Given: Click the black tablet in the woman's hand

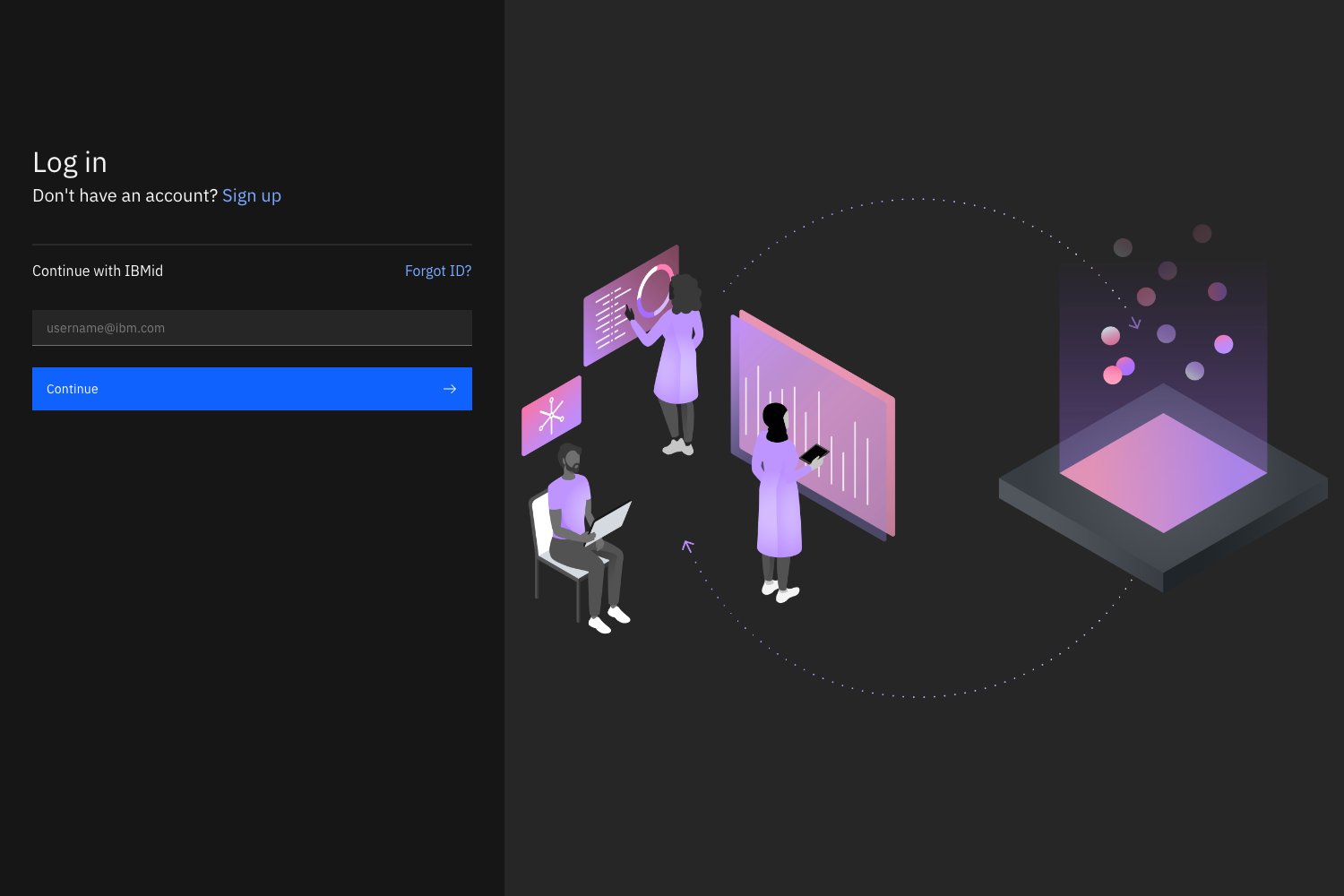Looking at the screenshot, I should [814, 454].
